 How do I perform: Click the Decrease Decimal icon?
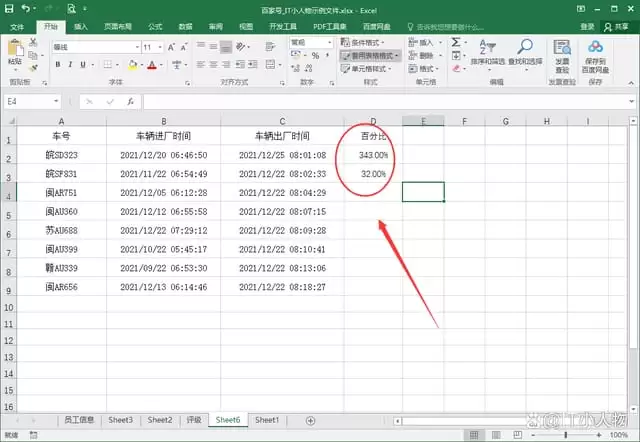[309, 68]
